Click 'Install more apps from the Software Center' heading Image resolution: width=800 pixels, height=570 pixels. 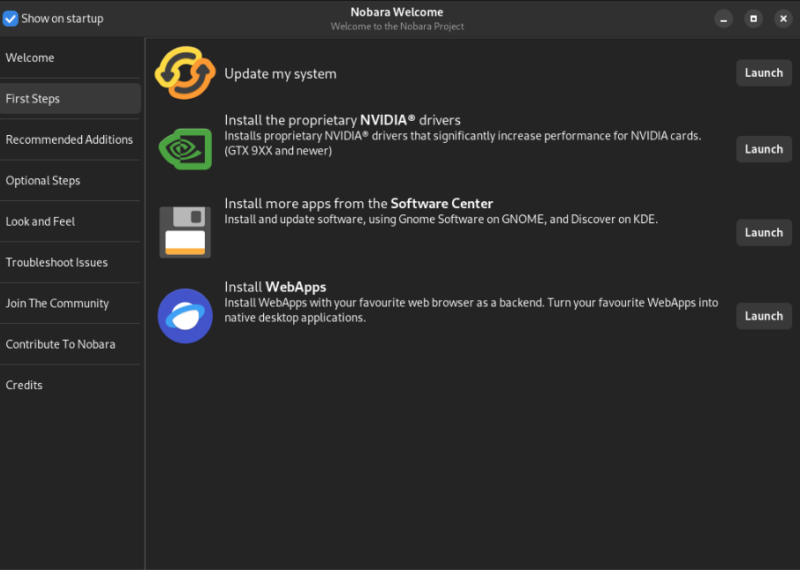[359, 204]
